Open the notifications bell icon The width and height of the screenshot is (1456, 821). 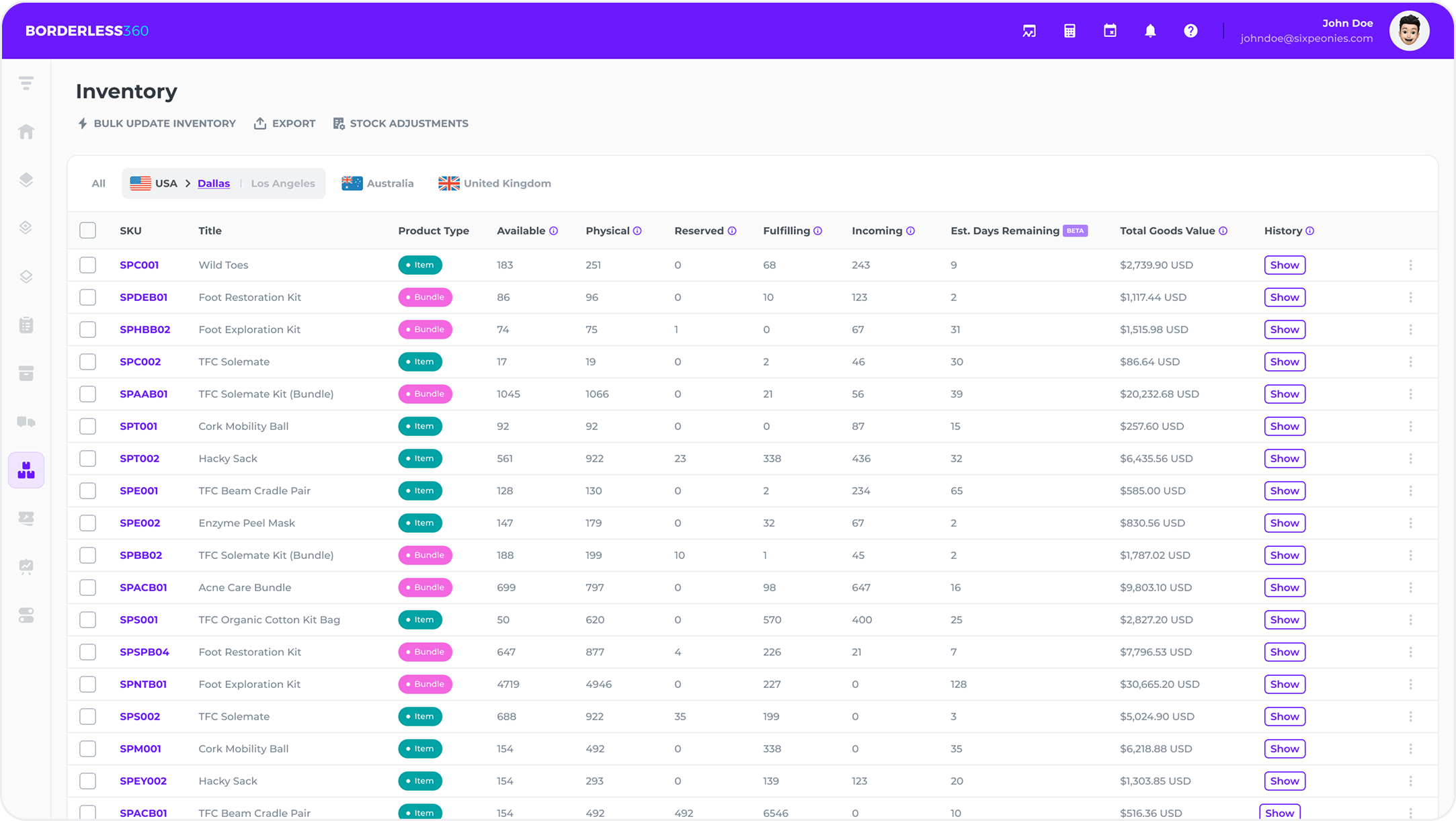coord(1150,31)
